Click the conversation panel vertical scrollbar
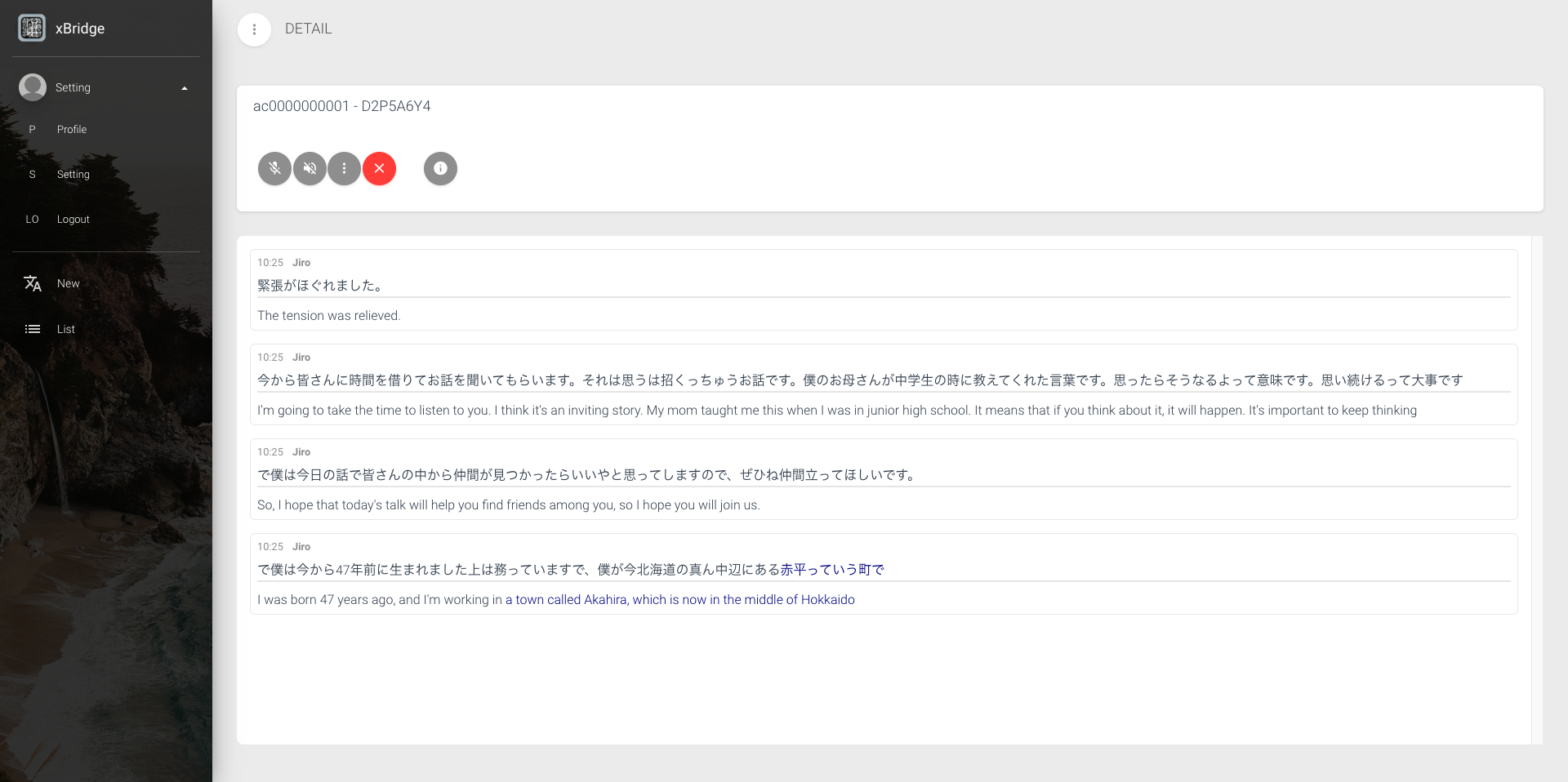Viewport: 1568px width, 782px height. (1536, 490)
